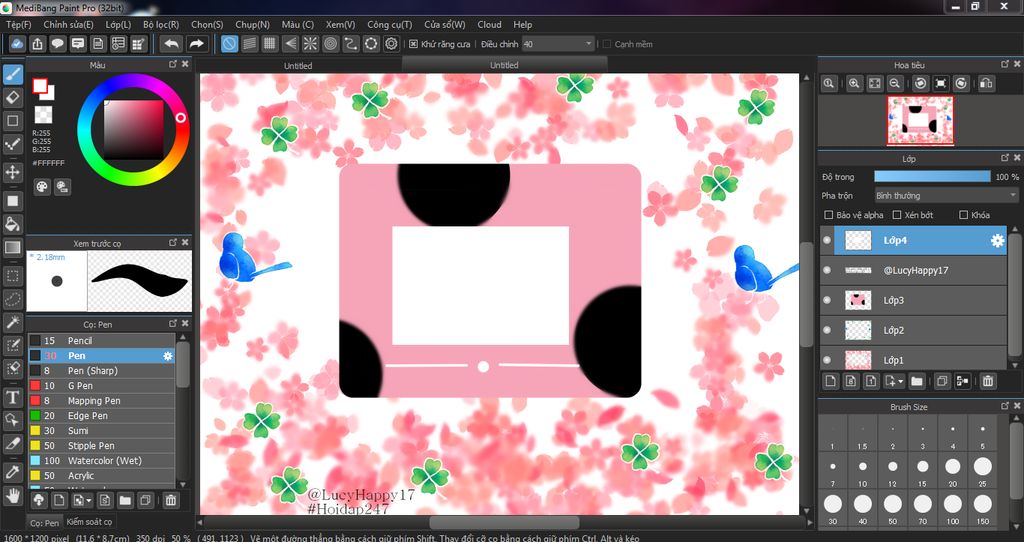
Task: Select the Magic Wand tool
Action: point(12,323)
